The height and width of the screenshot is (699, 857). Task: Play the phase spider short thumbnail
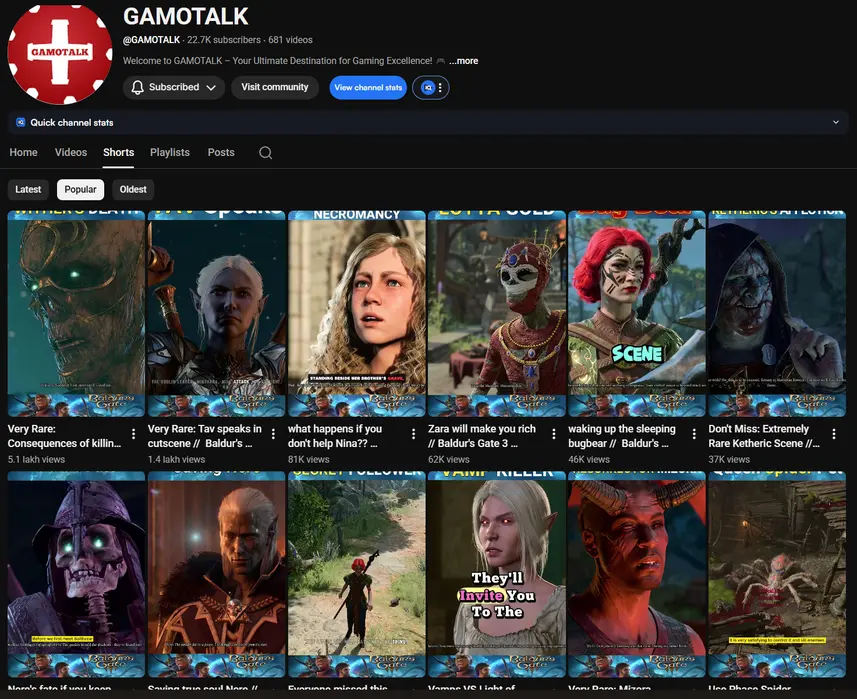pos(777,574)
